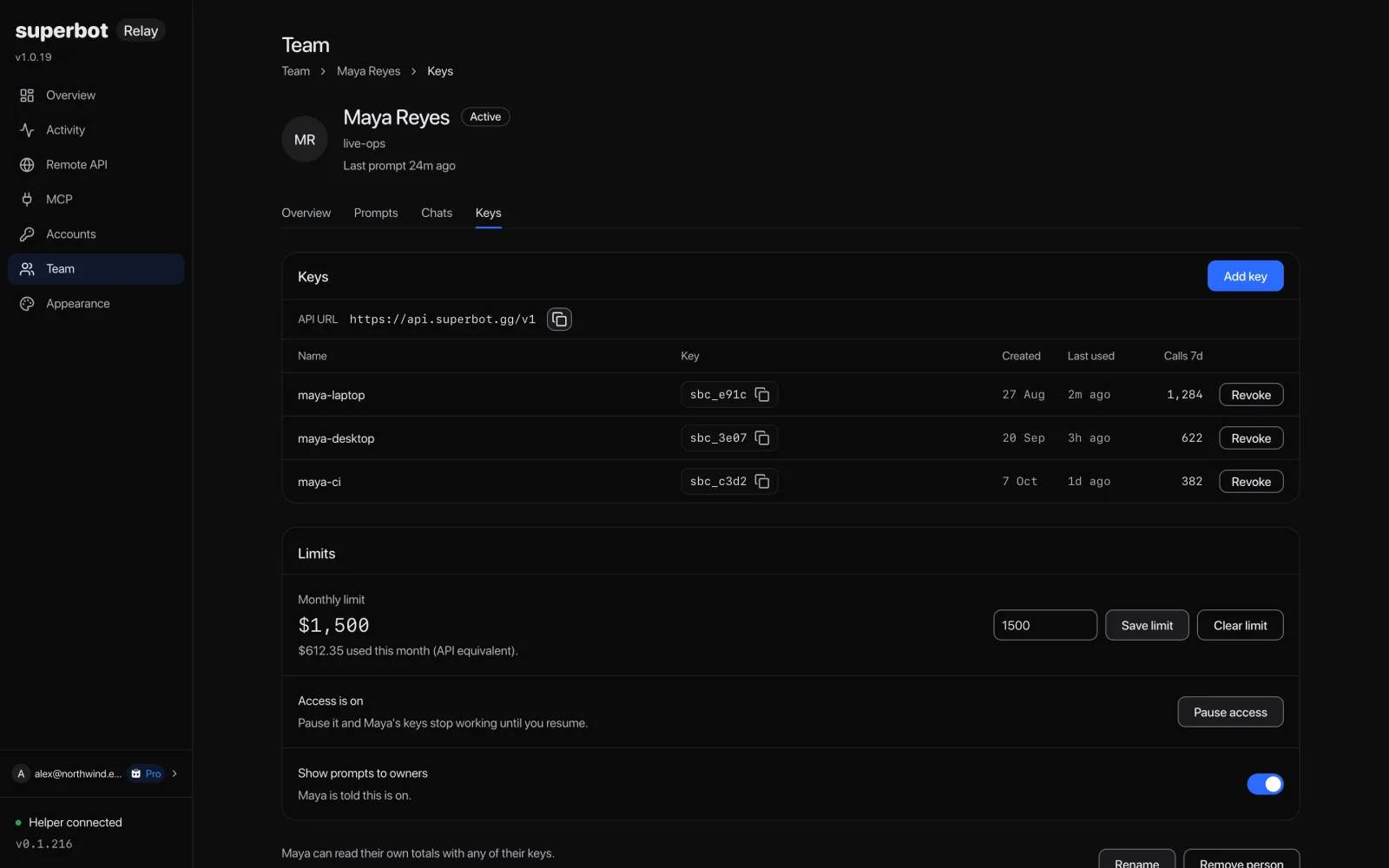The height and width of the screenshot is (868, 1389).
Task: Click the Accounts key icon
Action: [27, 234]
